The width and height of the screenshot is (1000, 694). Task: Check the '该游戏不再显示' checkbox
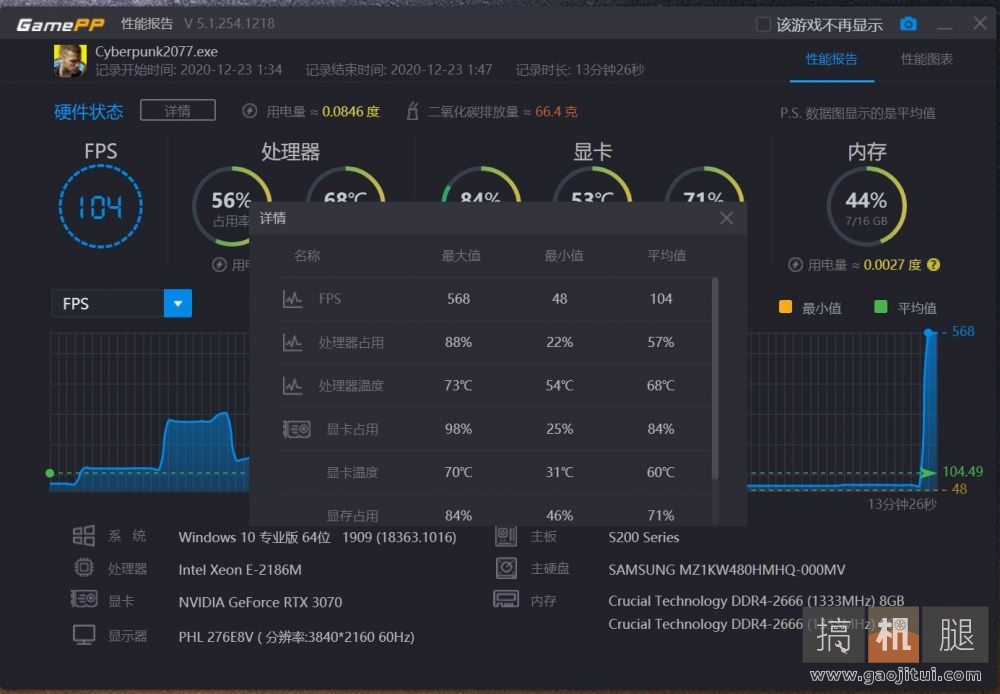point(763,24)
